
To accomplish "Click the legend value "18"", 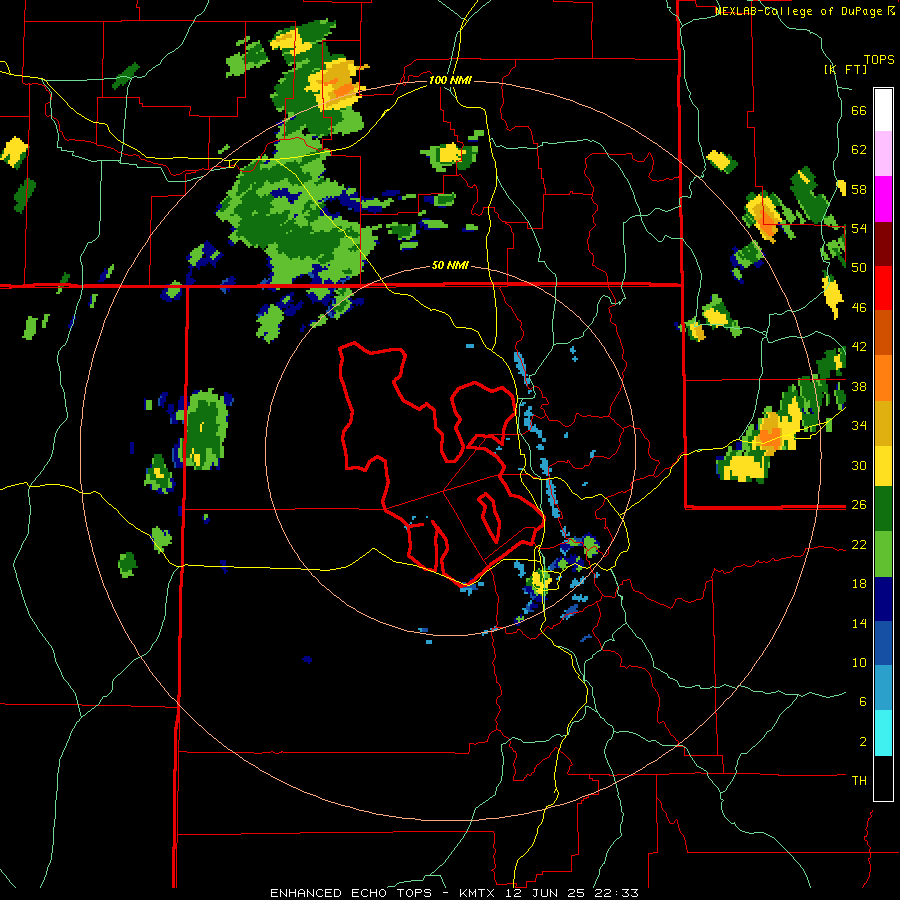I will click(x=859, y=584).
